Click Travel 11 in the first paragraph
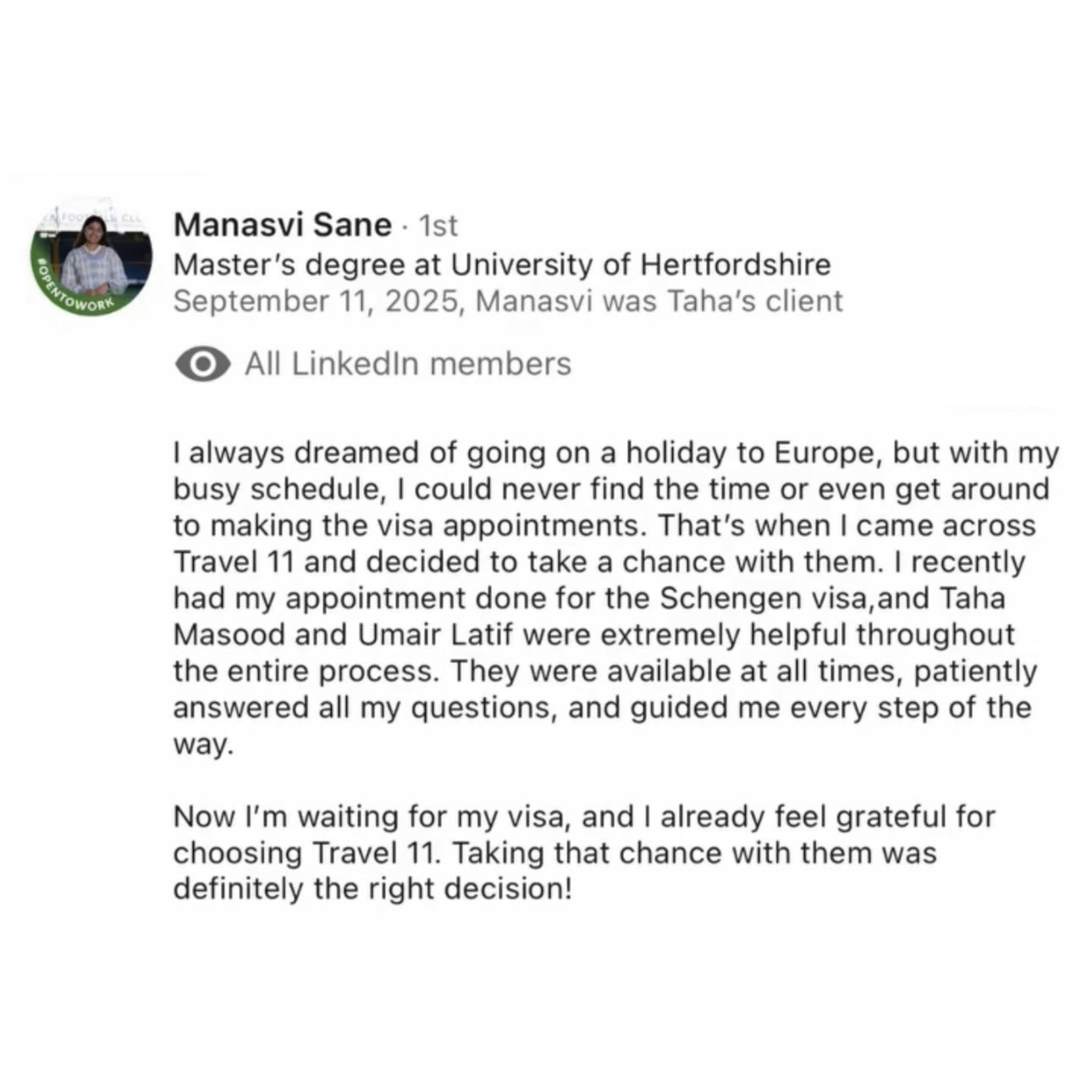1092x1092 pixels. point(233,562)
